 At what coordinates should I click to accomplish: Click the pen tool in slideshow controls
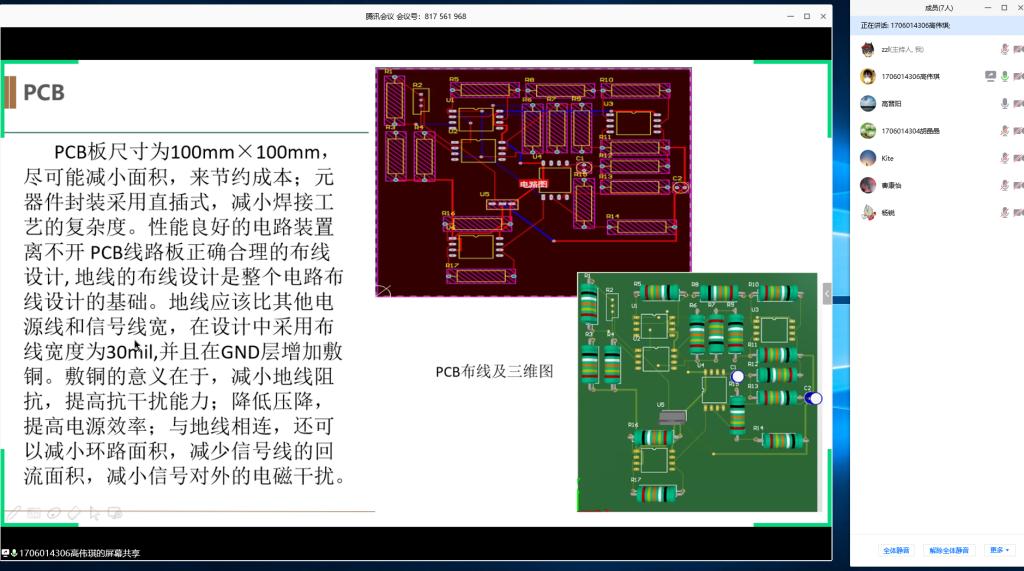(11, 513)
